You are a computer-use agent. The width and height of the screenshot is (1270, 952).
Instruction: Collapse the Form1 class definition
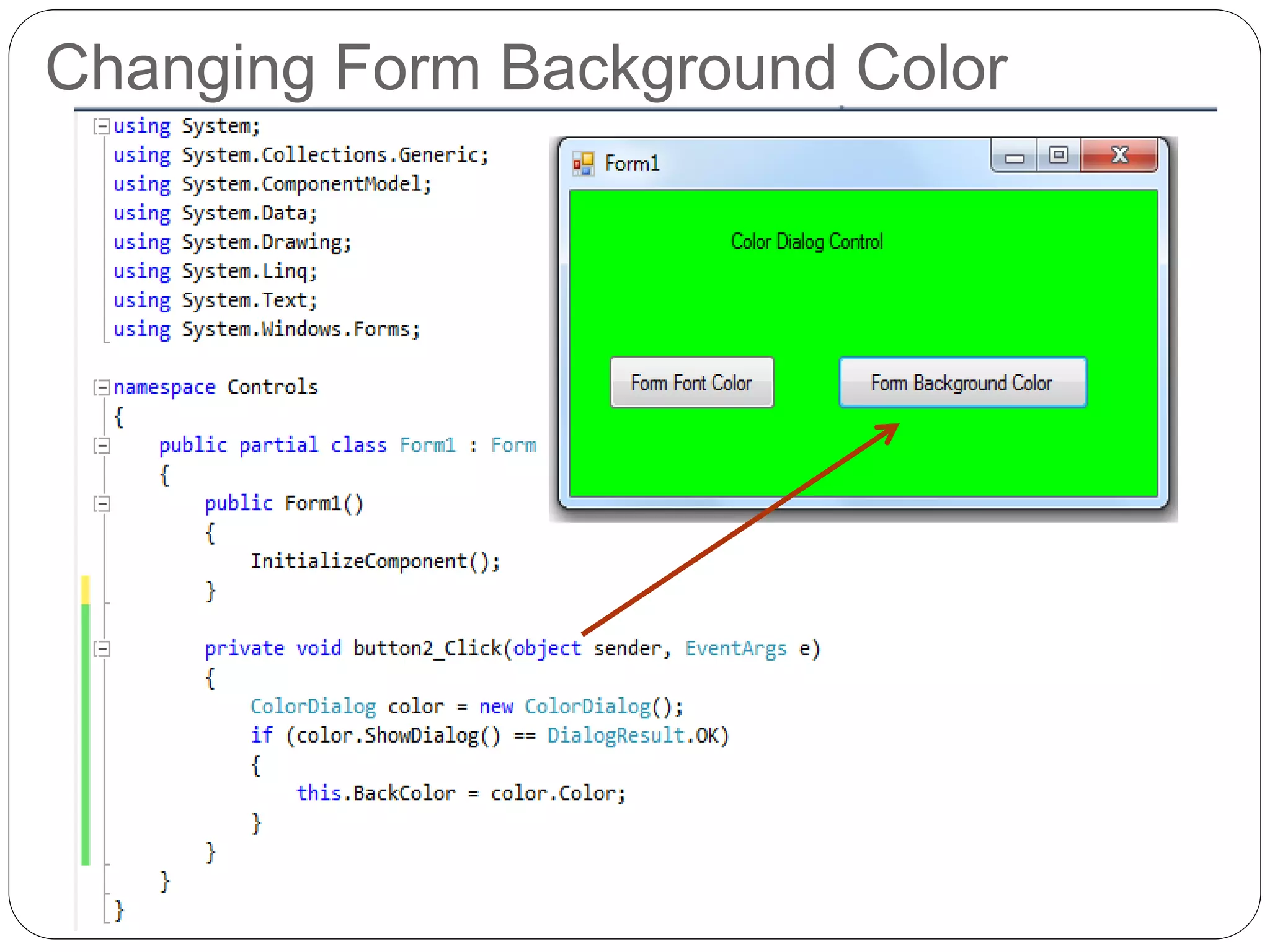coord(101,446)
